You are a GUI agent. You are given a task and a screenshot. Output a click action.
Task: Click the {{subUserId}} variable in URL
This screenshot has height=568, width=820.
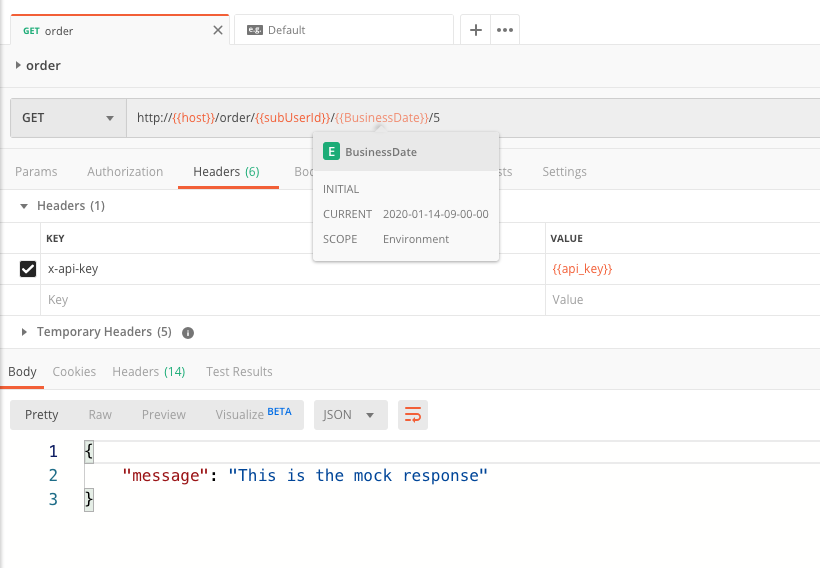point(293,118)
